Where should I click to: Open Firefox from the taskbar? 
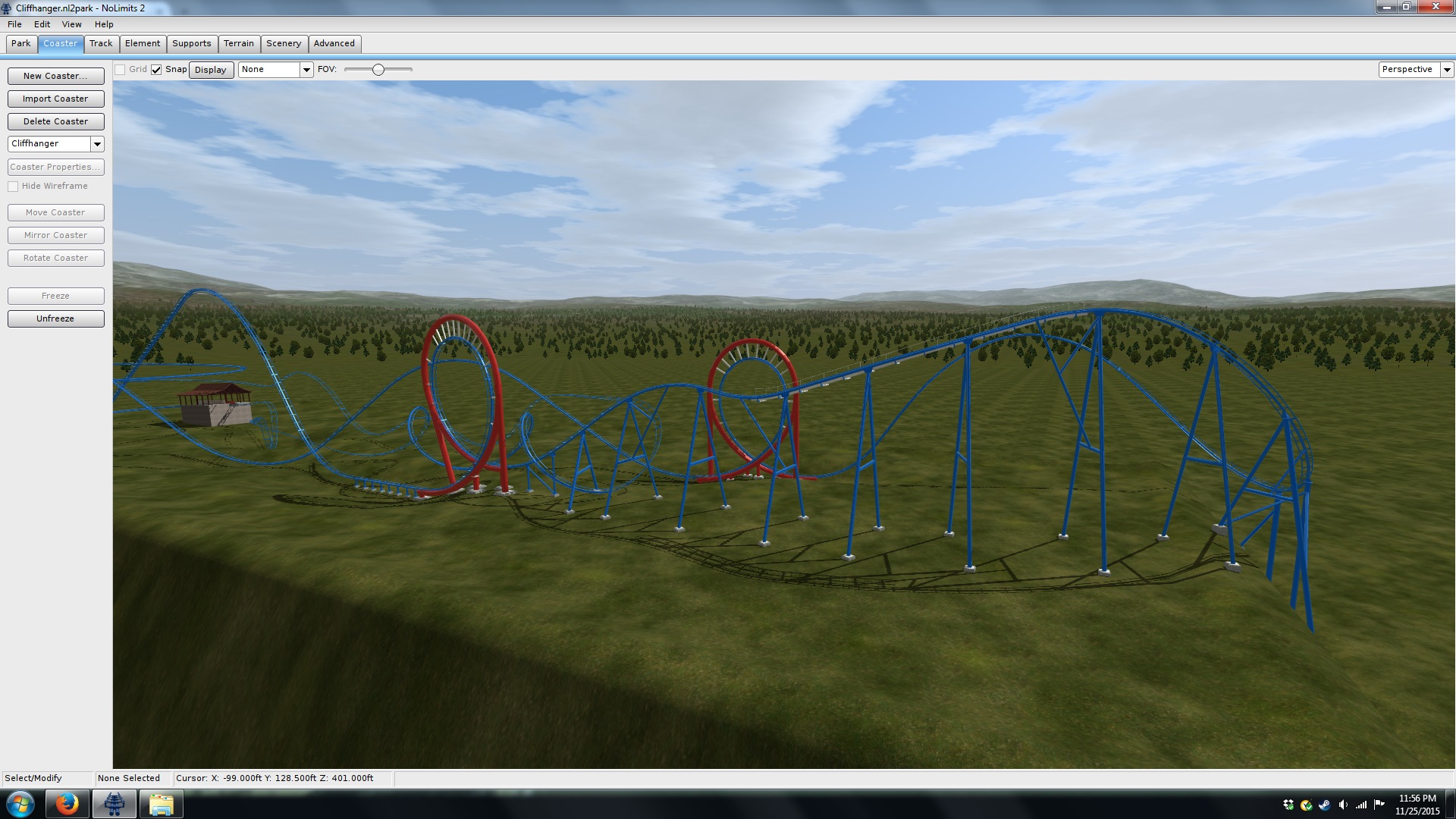[67, 804]
